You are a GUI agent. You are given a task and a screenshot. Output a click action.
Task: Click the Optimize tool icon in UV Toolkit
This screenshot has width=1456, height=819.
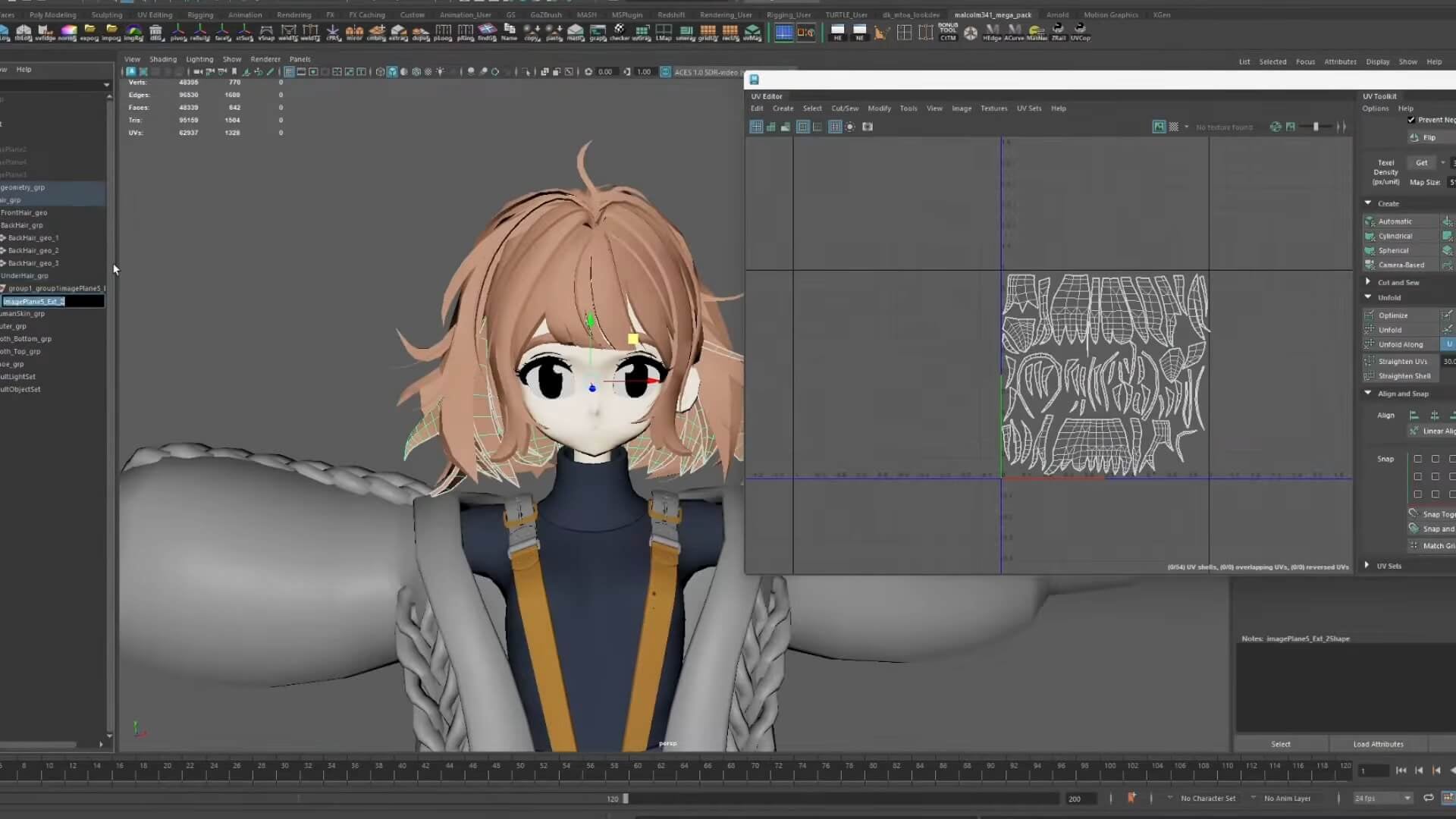[1370, 315]
